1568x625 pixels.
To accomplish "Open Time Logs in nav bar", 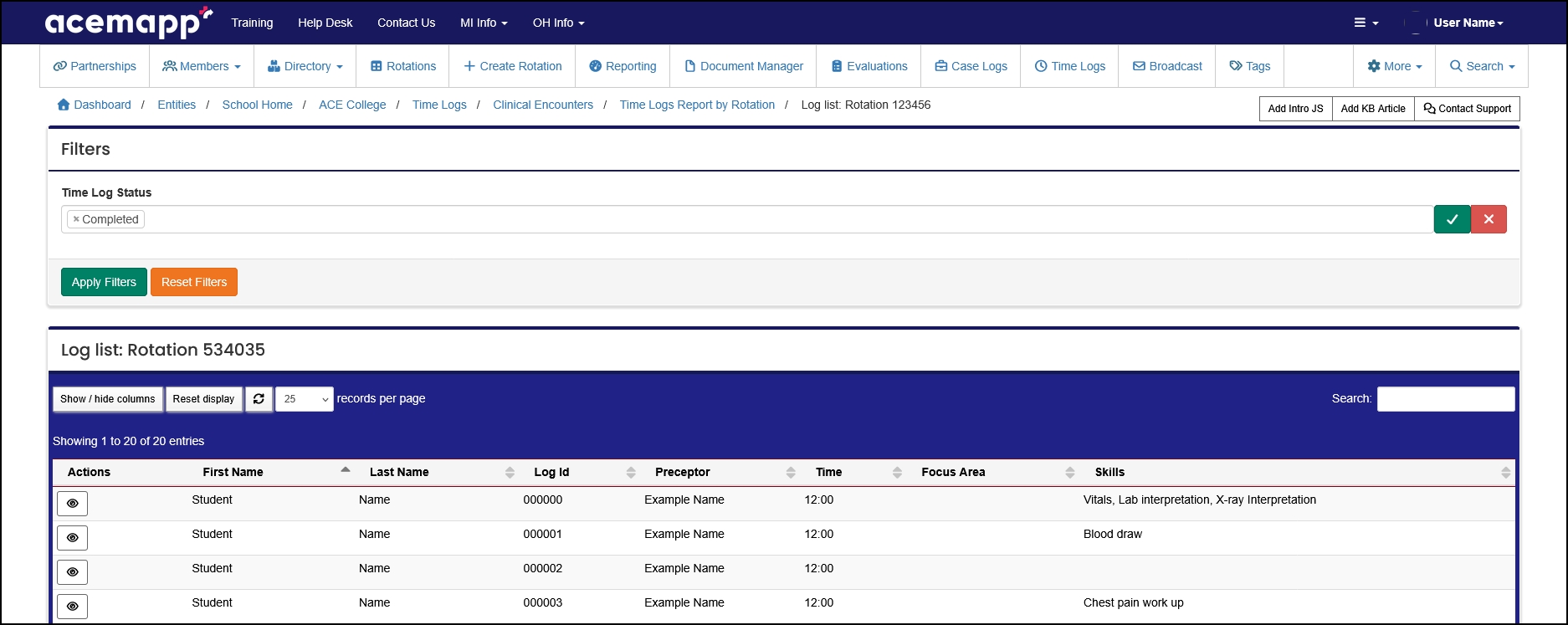I will click(1070, 66).
